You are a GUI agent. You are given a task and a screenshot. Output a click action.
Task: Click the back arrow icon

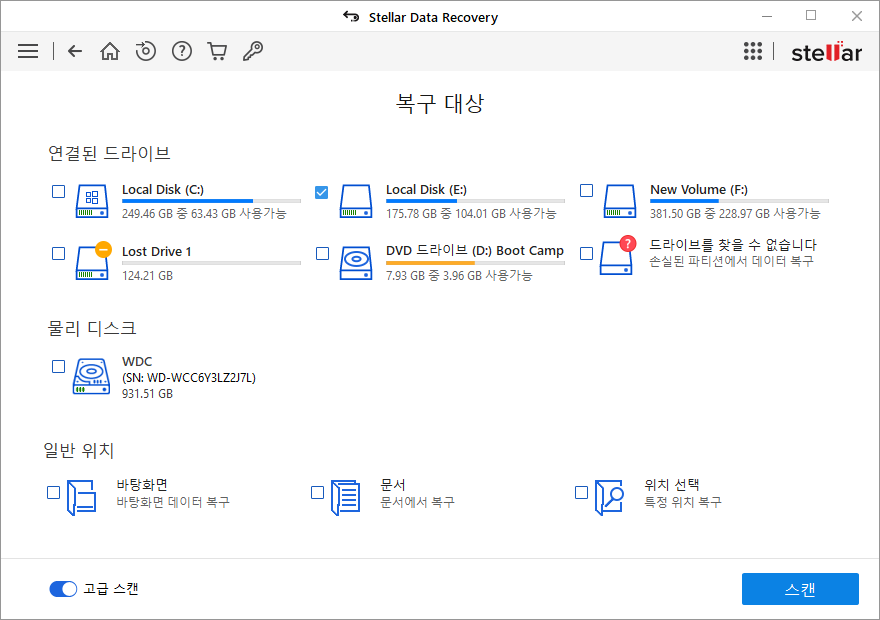(75, 51)
